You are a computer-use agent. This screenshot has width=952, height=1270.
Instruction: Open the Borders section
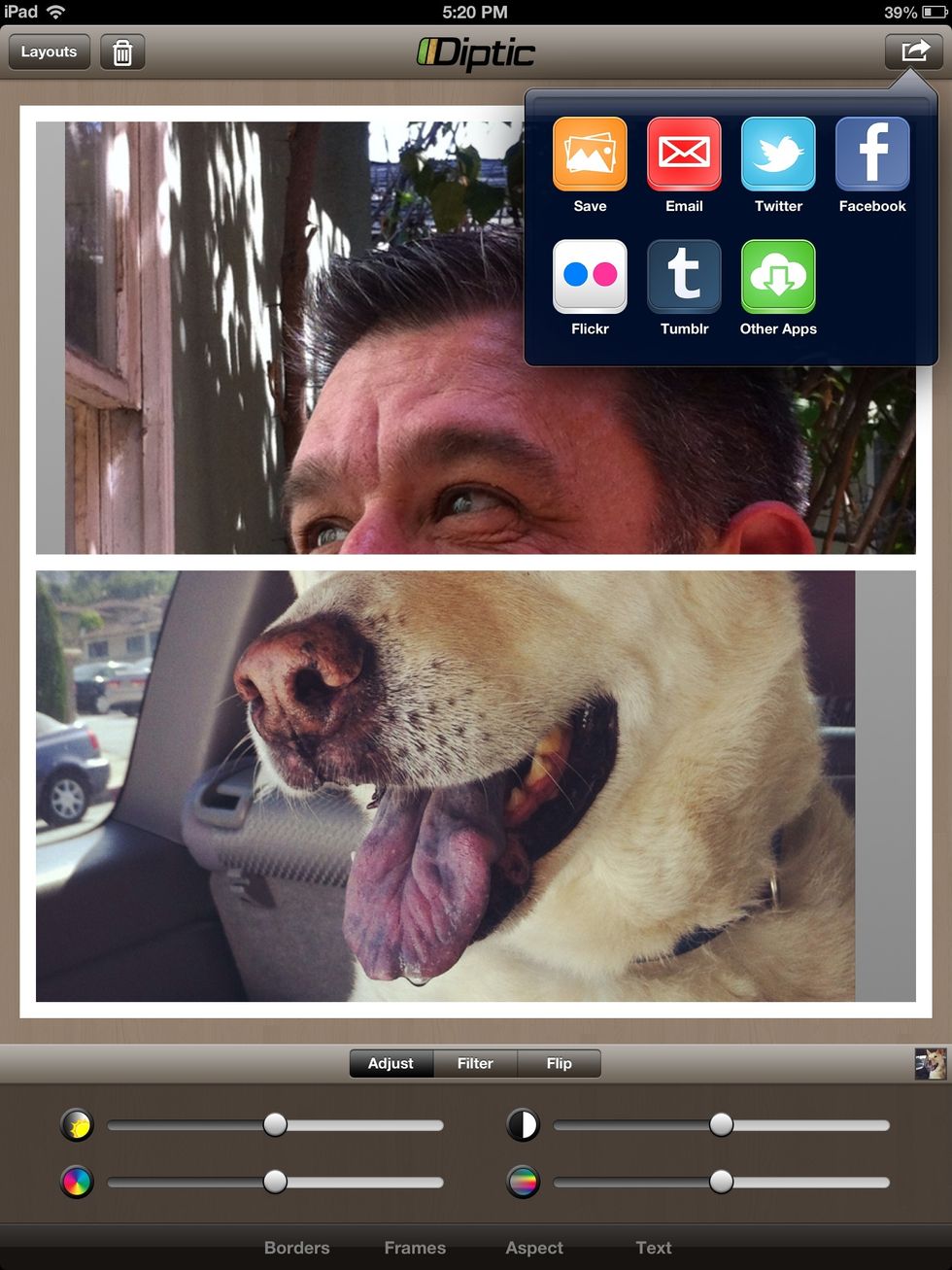coord(296,1248)
